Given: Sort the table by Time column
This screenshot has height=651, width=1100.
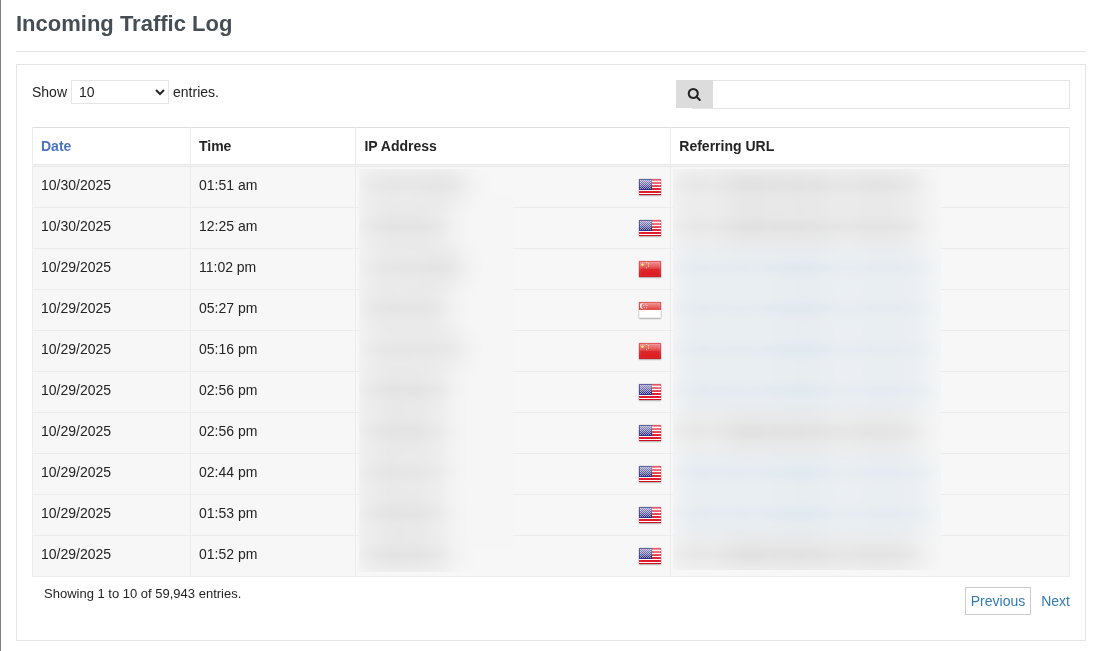Looking at the screenshot, I should point(215,146).
